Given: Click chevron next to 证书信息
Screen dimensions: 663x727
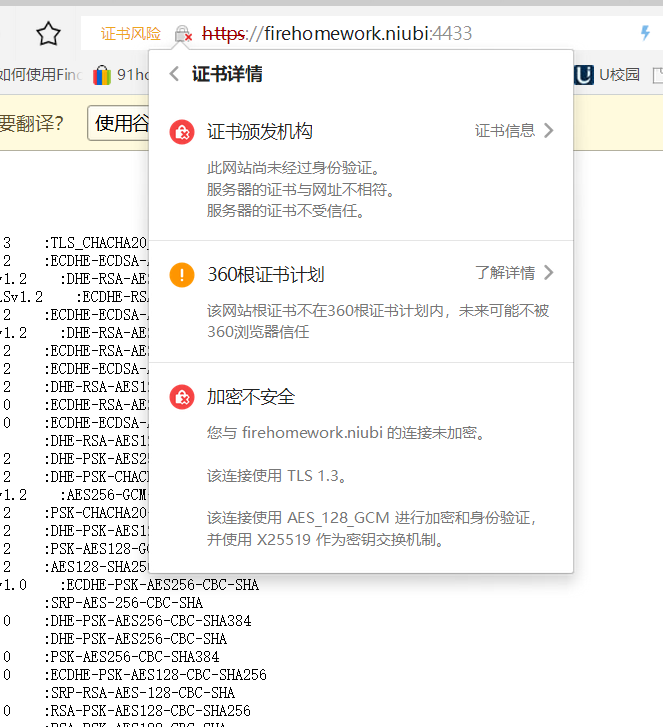Looking at the screenshot, I should 548,131.
